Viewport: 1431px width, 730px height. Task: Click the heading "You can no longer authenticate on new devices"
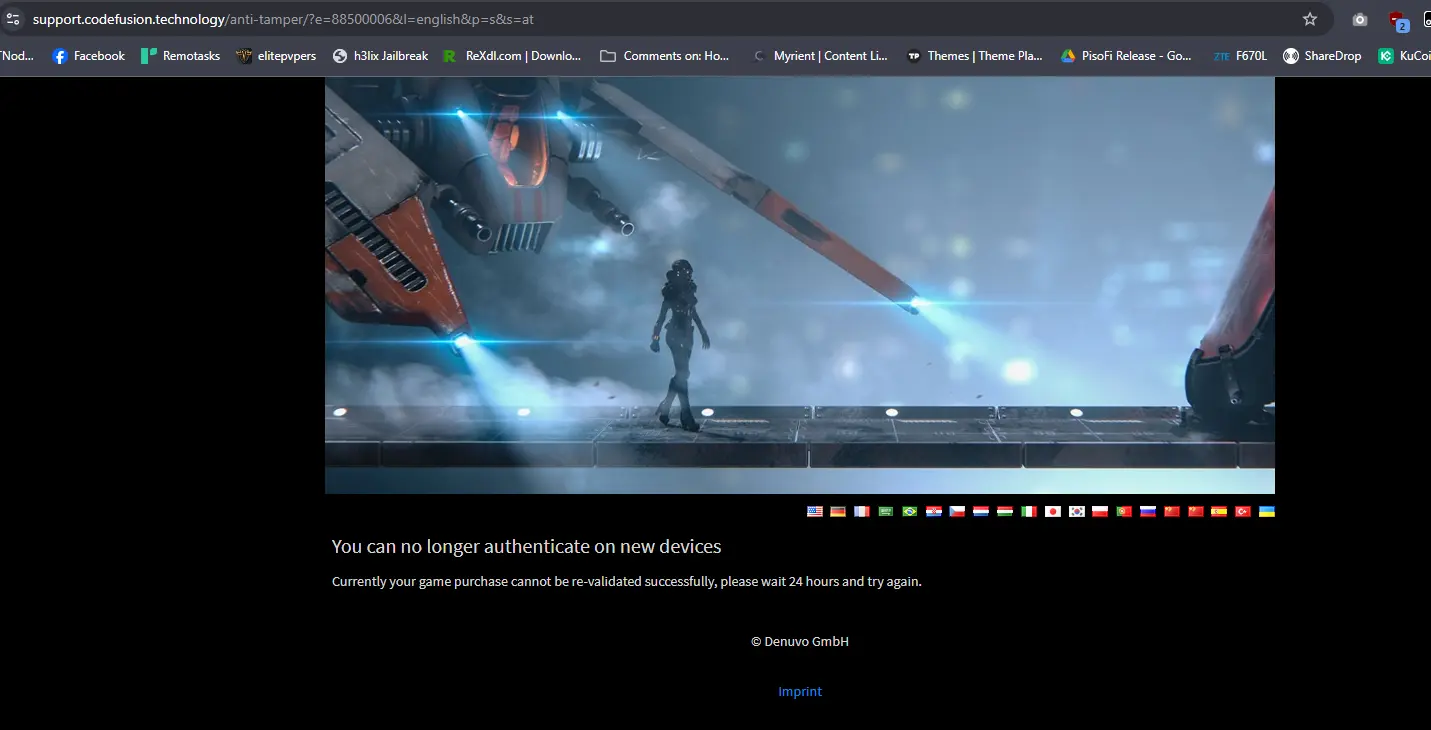(526, 546)
